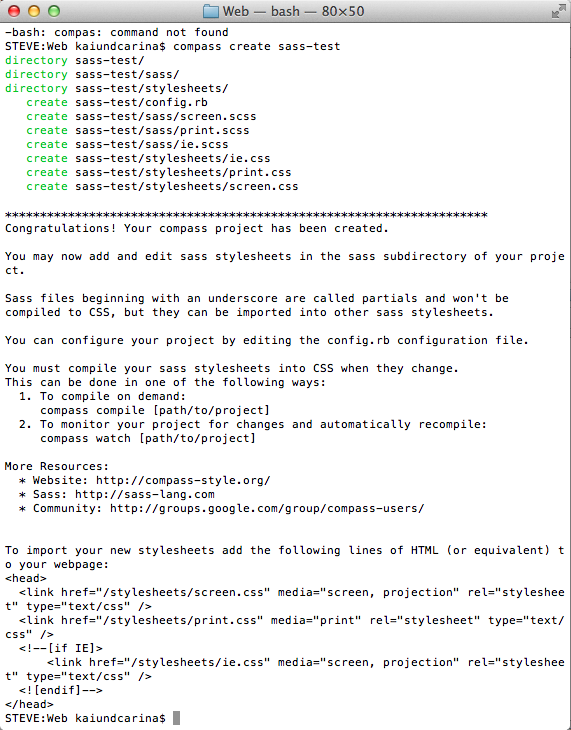
Task: Click the "compass compile [path/to/project]" line
Action: [x=155, y=410]
